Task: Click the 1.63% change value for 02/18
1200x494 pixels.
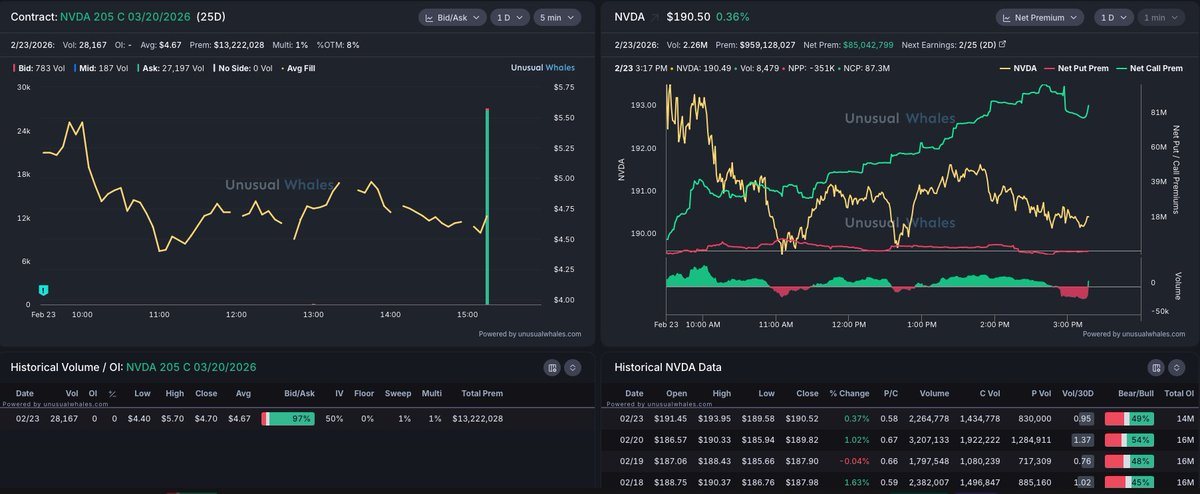Action: click(858, 482)
